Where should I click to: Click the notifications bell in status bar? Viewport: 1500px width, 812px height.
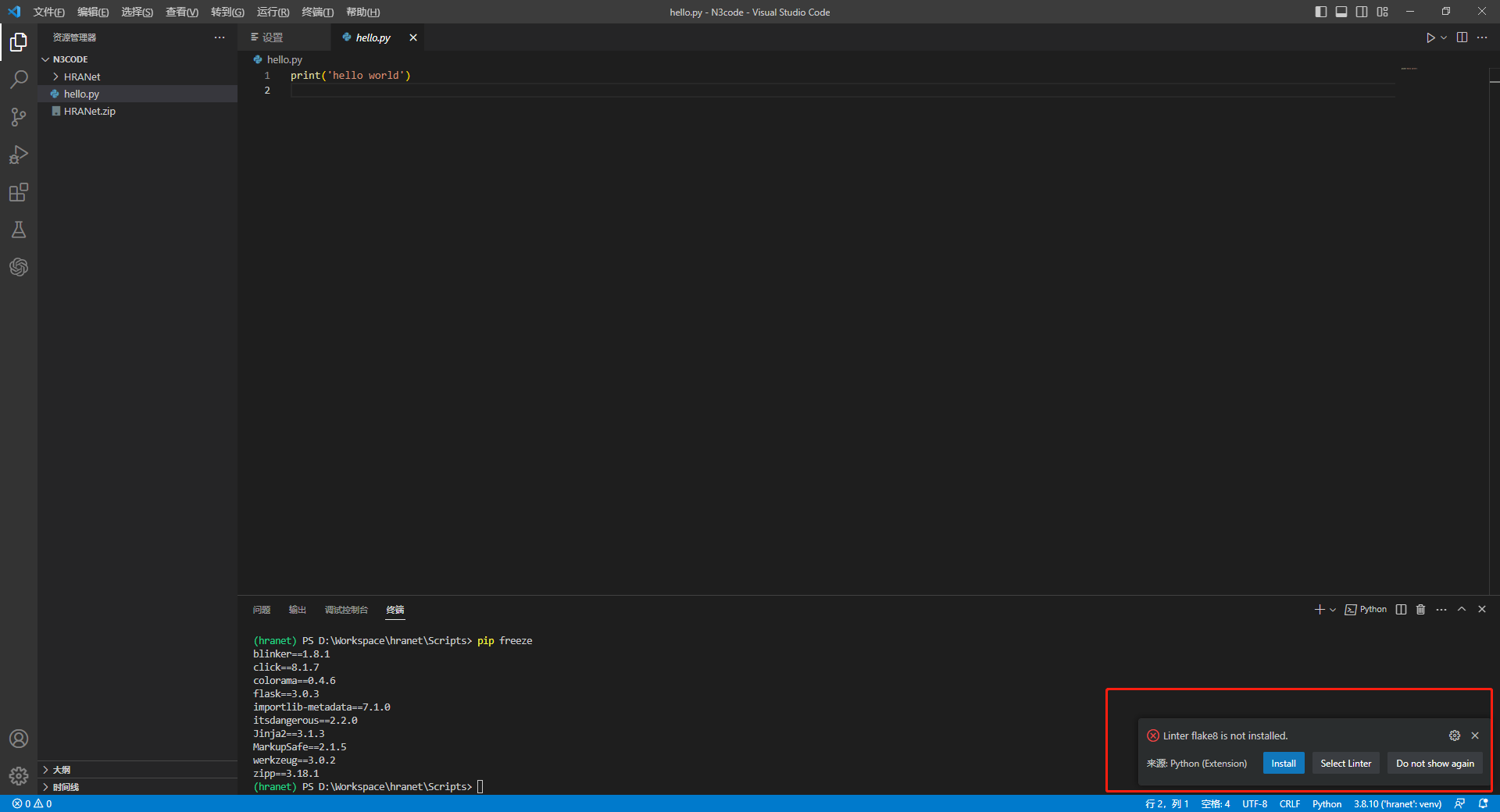[x=1483, y=803]
